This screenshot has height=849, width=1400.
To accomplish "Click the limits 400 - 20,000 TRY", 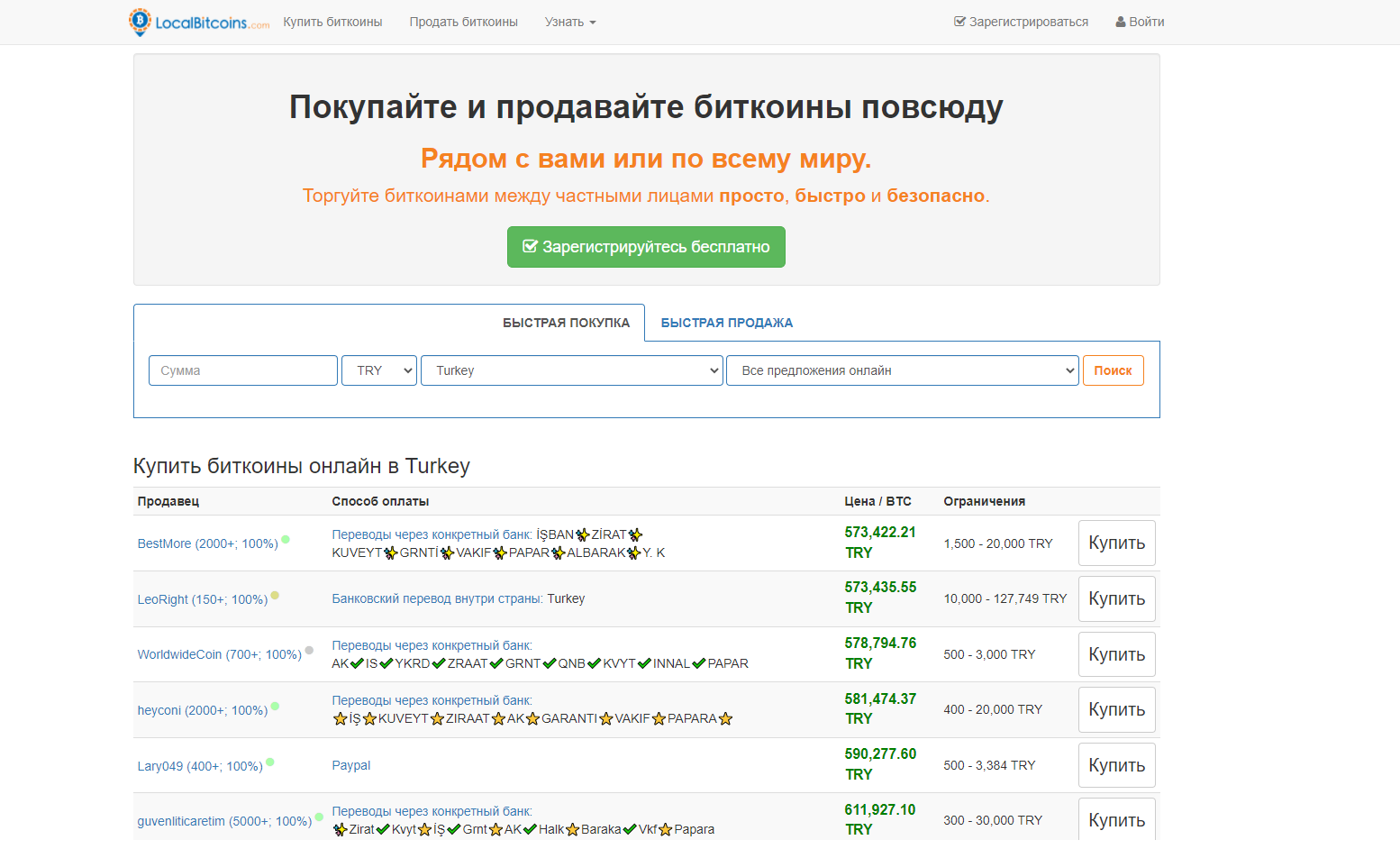I will pyautogui.click(x=993, y=709).
